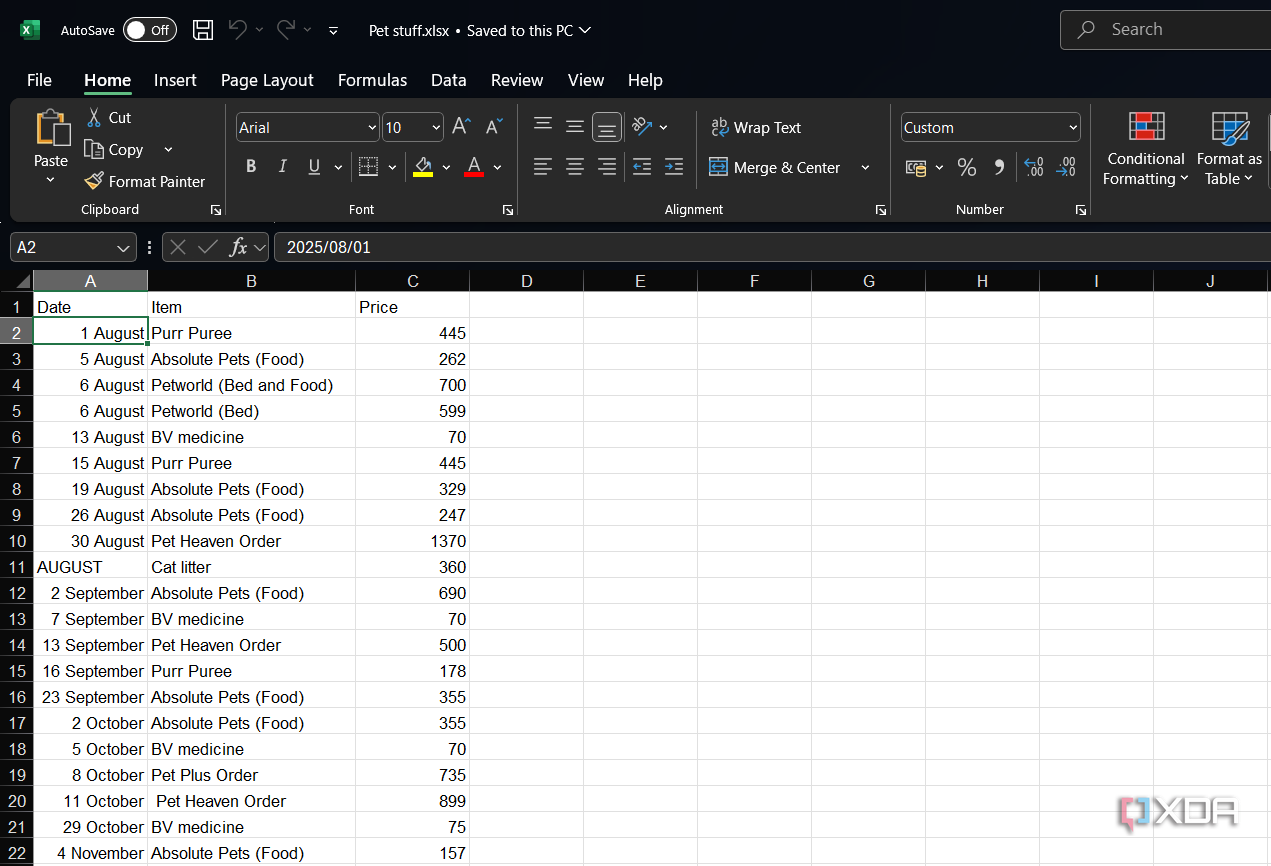Click the Insert Function fx button
This screenshot has height=866, width=1271.
tap(238, 247)
